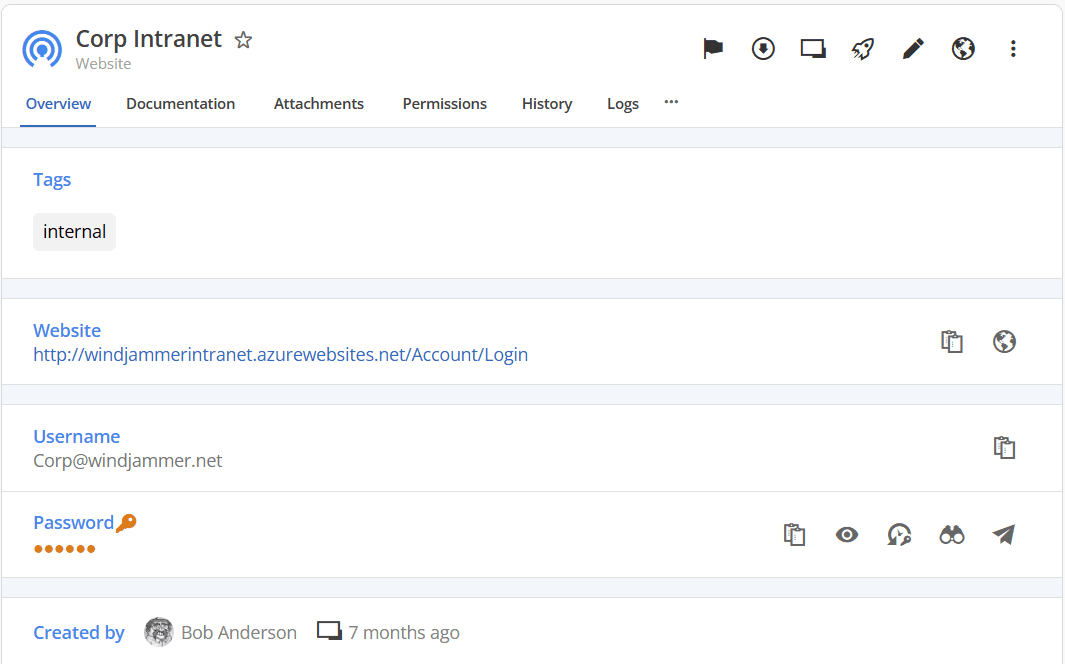
Task: Open the three-dot vertical more menu
Action: [x=1013, y=49]
